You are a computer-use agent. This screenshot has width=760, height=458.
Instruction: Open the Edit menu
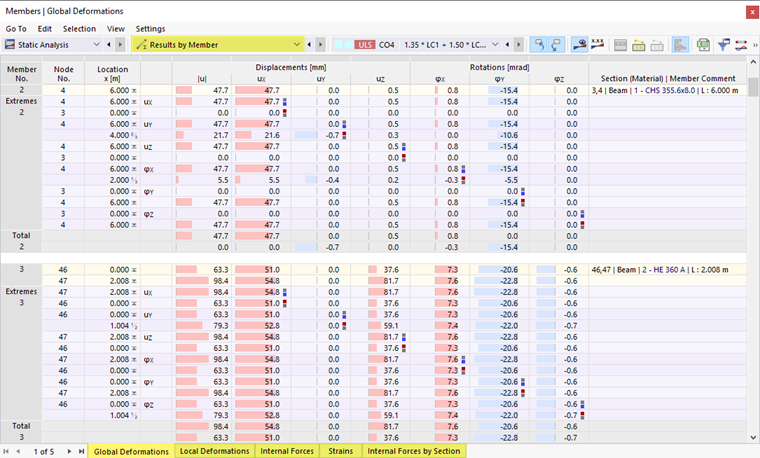point(45,29)
